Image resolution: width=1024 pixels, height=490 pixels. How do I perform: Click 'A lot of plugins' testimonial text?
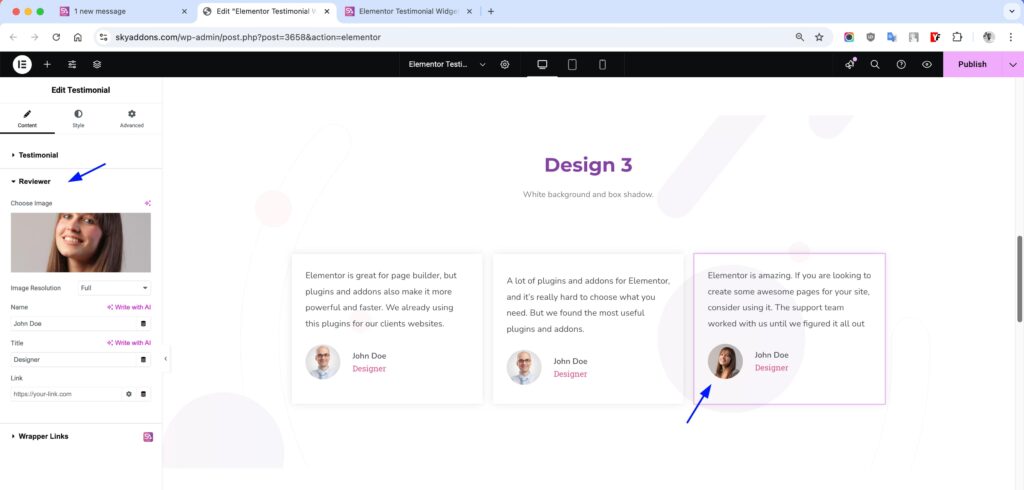click(588, 305)
